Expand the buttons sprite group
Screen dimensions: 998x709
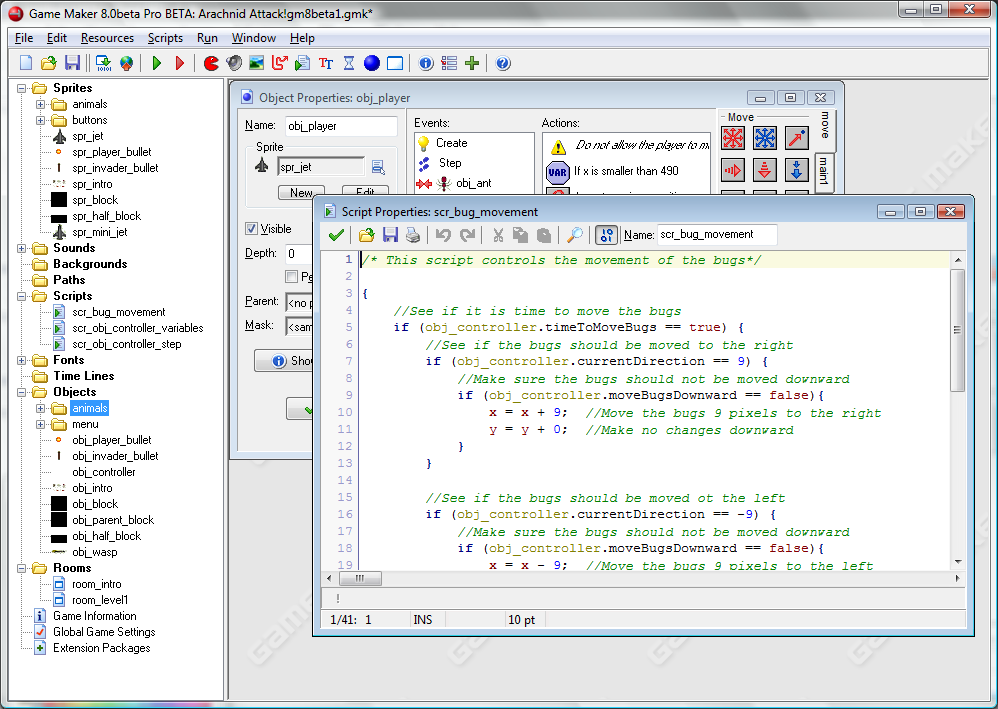click(x=41, y=120)
